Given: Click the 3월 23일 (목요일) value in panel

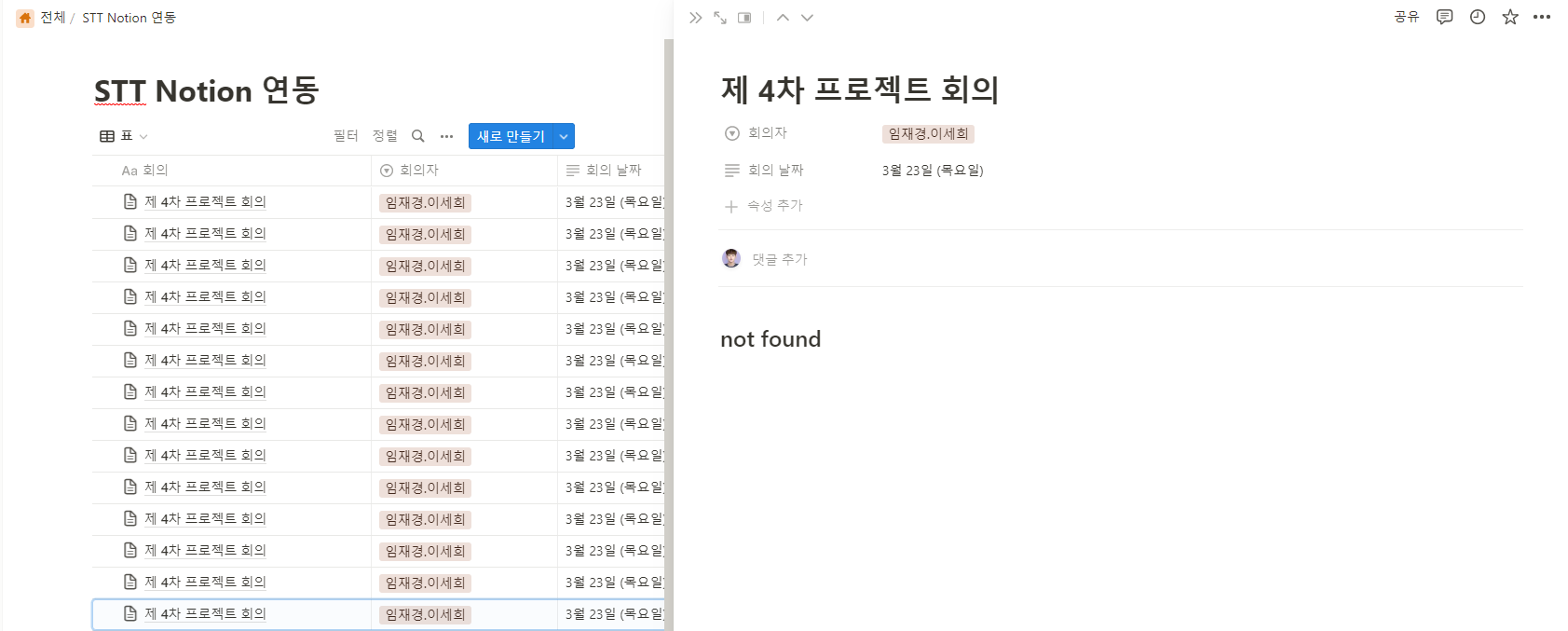Looking at the screenshot, I should tap(933, 171).
